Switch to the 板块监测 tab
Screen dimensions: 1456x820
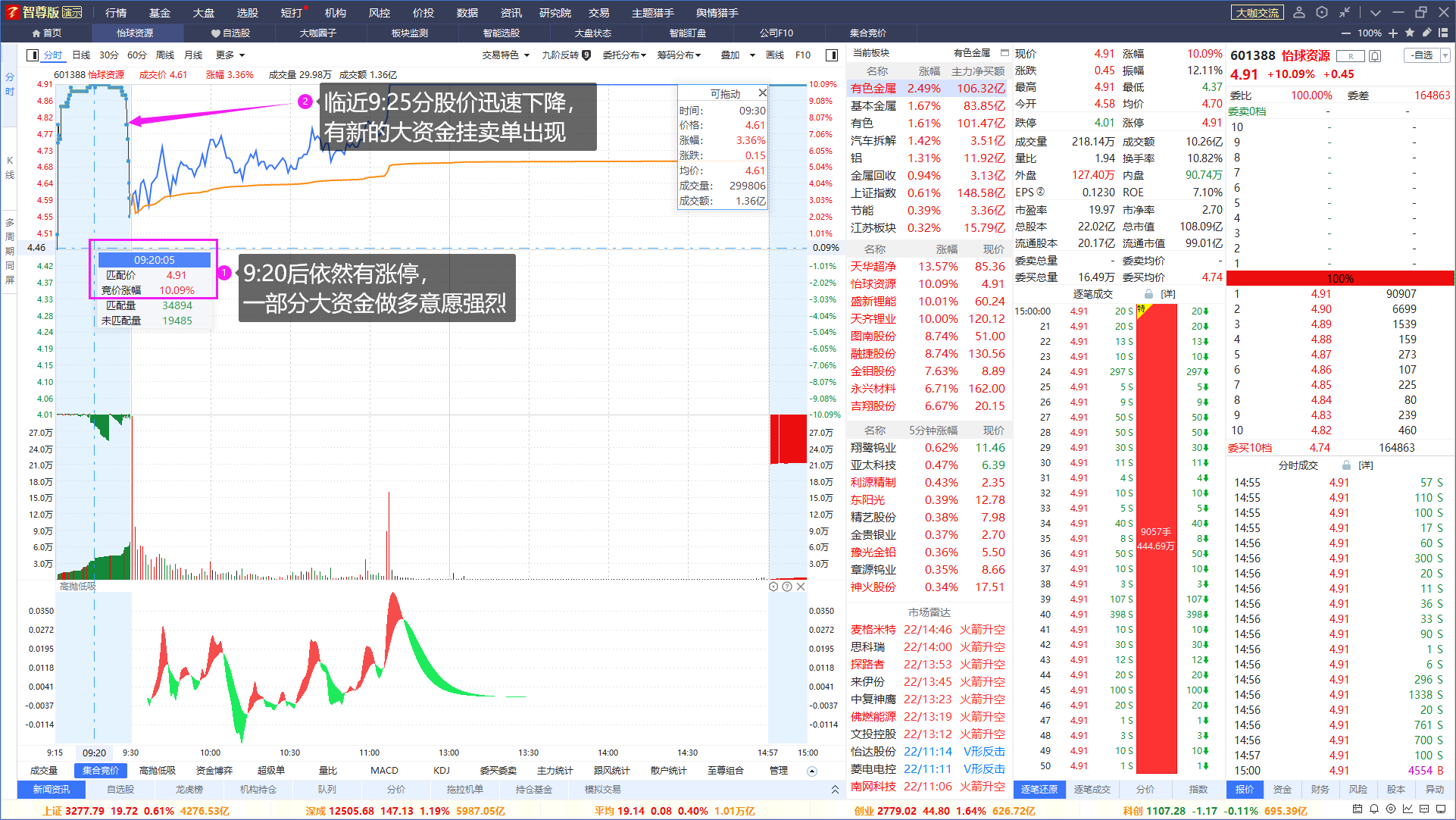point(410,33)
